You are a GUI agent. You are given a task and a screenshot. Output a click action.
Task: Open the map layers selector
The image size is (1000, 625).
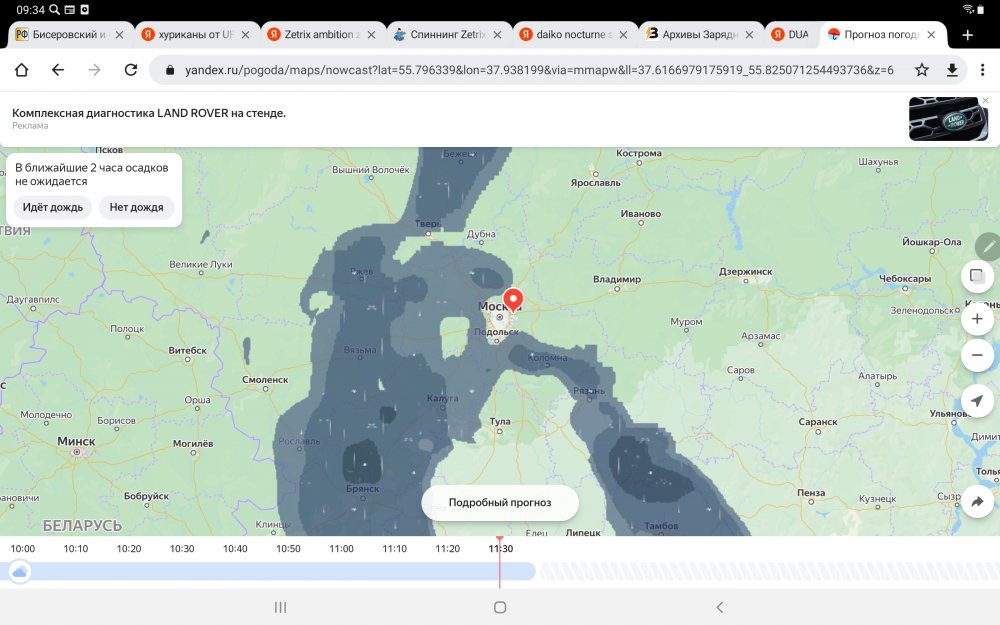click(x=977, y=277)
